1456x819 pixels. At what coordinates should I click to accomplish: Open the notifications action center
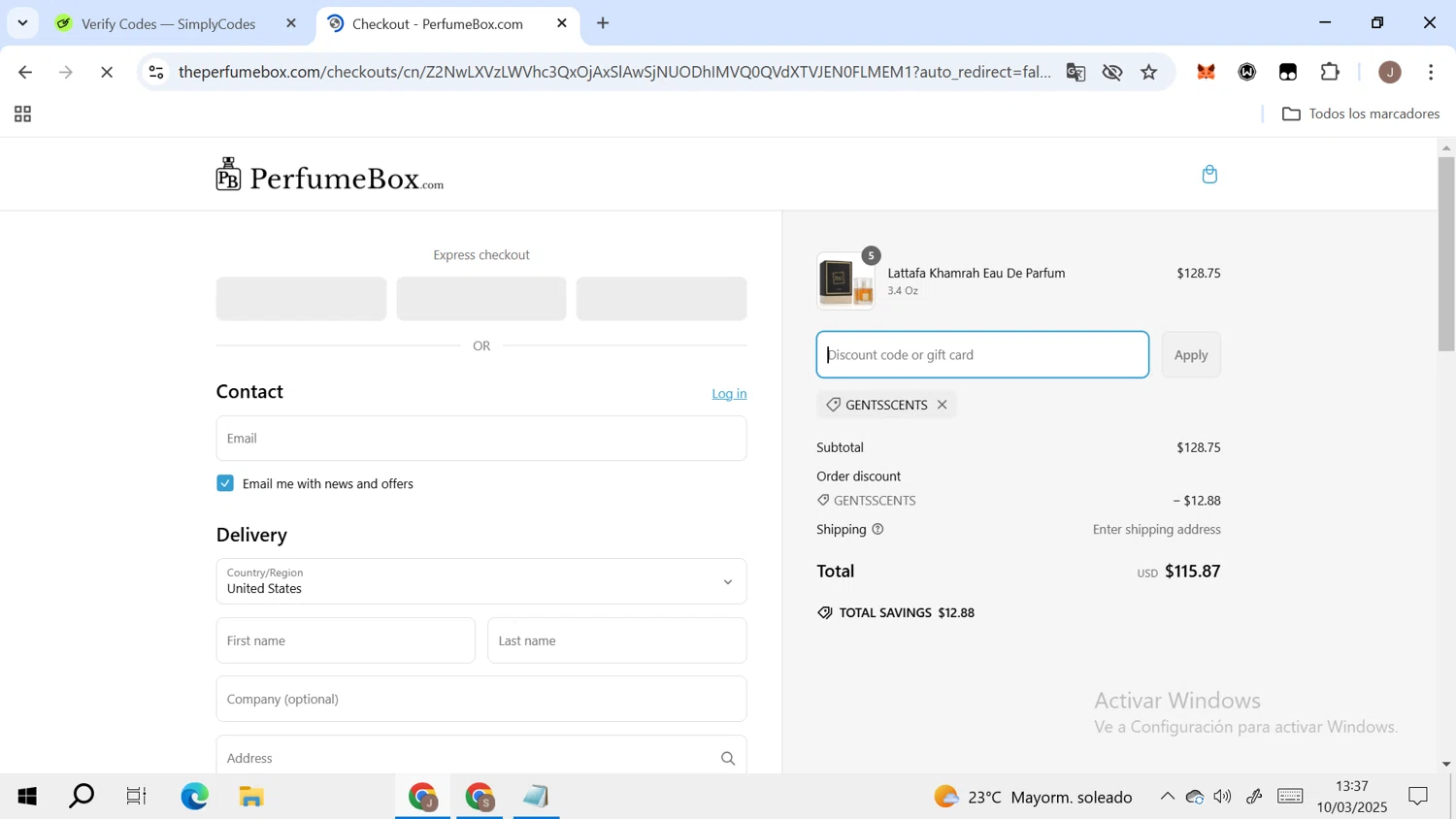pos(1418,797)
